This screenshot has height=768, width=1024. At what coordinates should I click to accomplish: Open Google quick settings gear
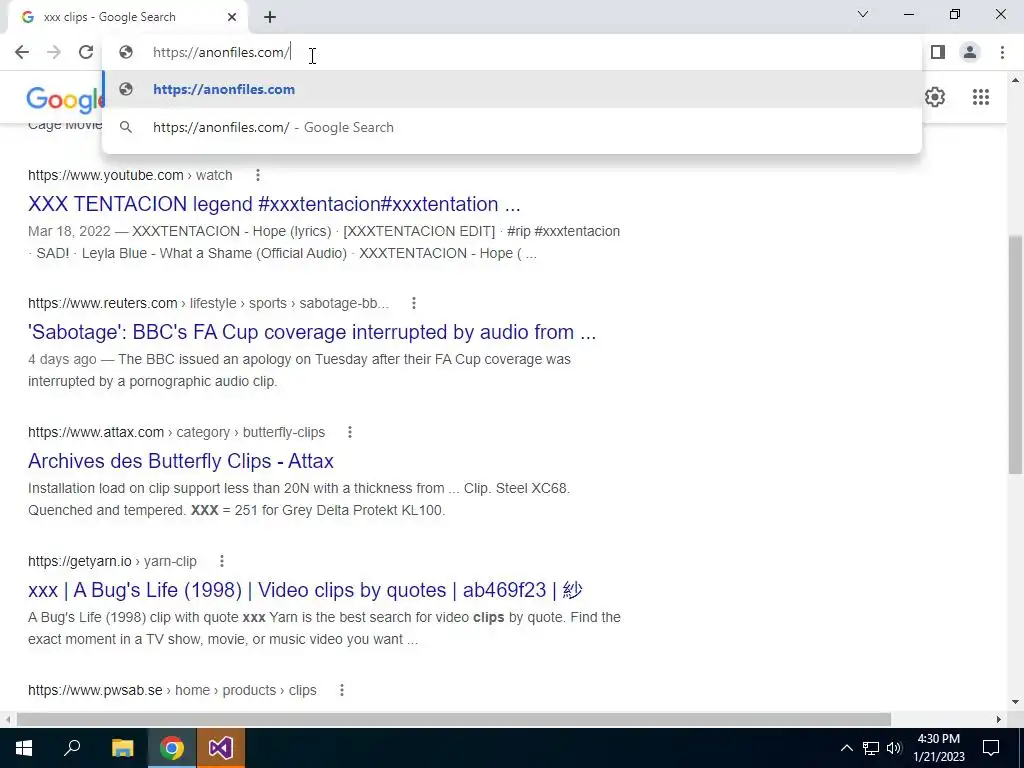[935, 97]
